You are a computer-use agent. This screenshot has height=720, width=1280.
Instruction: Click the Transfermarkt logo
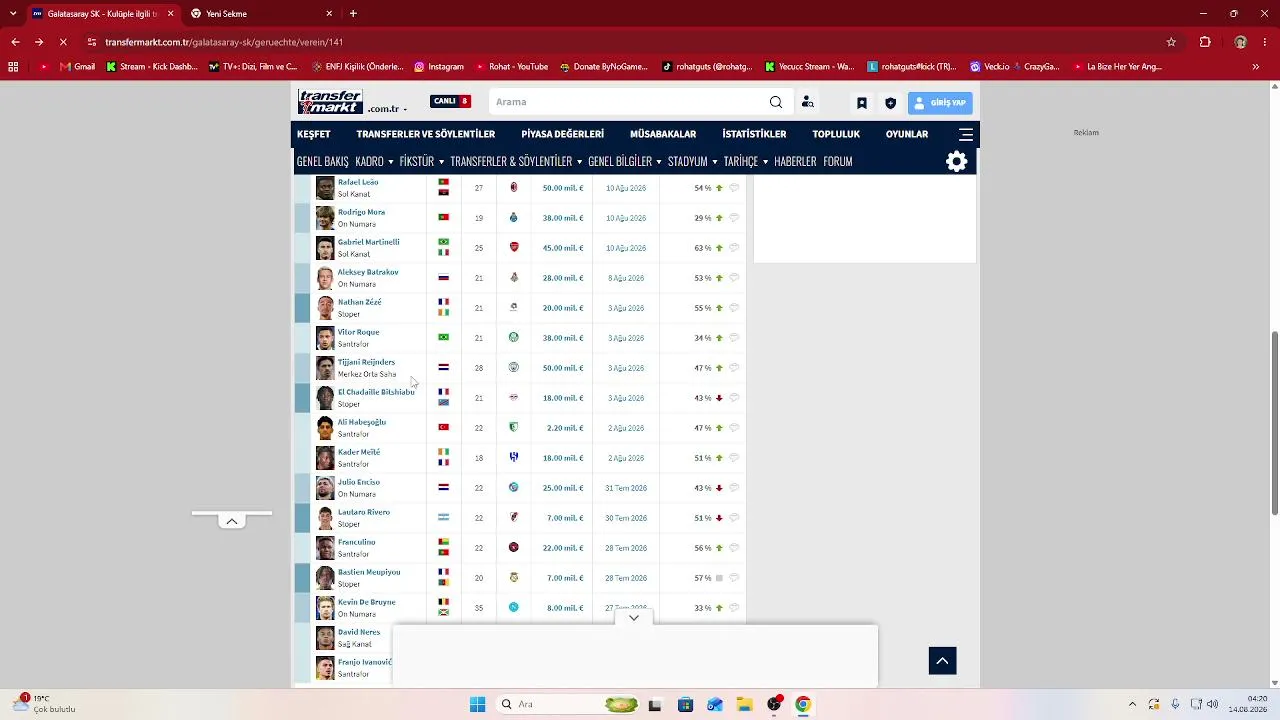coord(330,102)
